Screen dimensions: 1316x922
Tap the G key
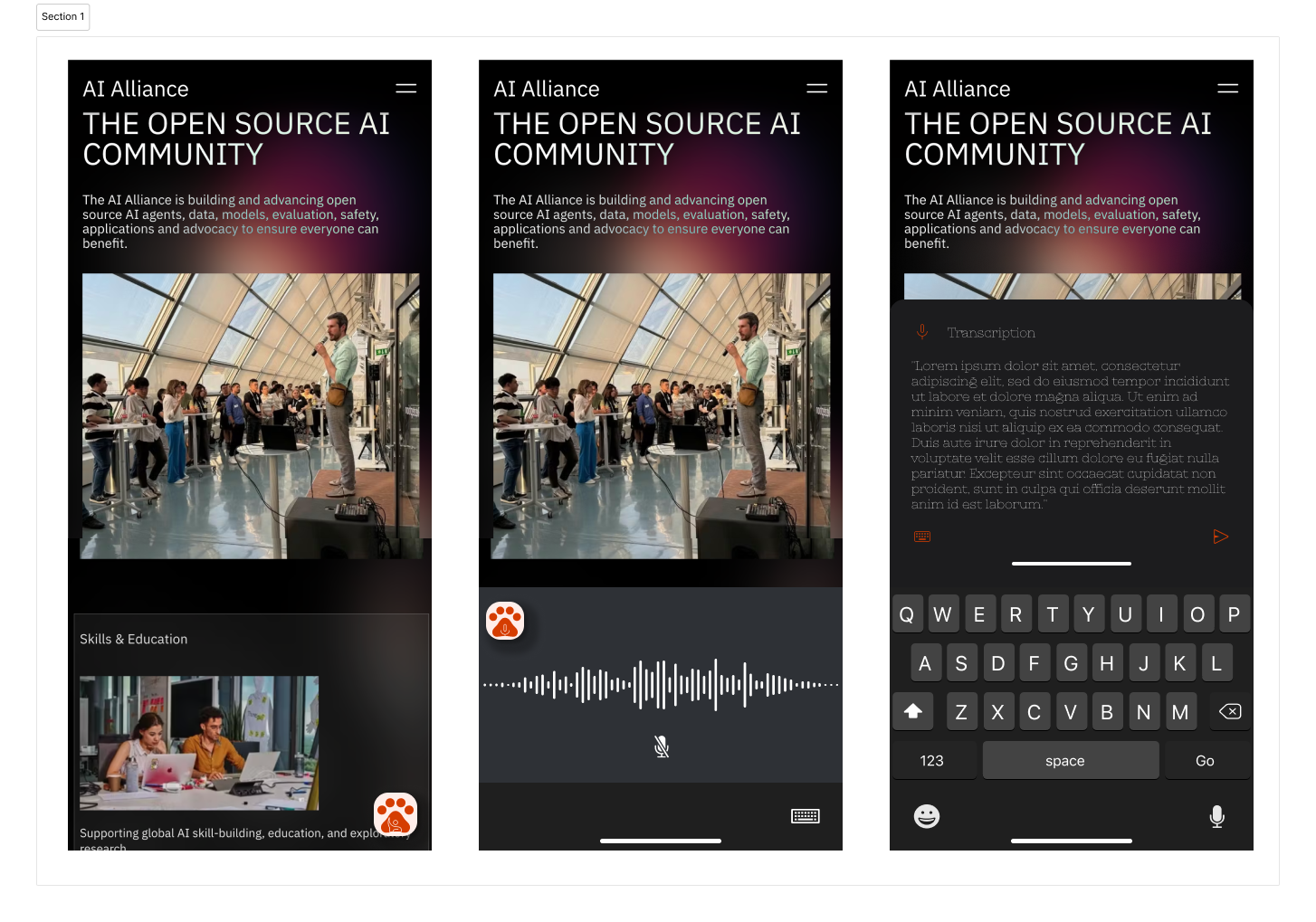[x=1071, y=663]
